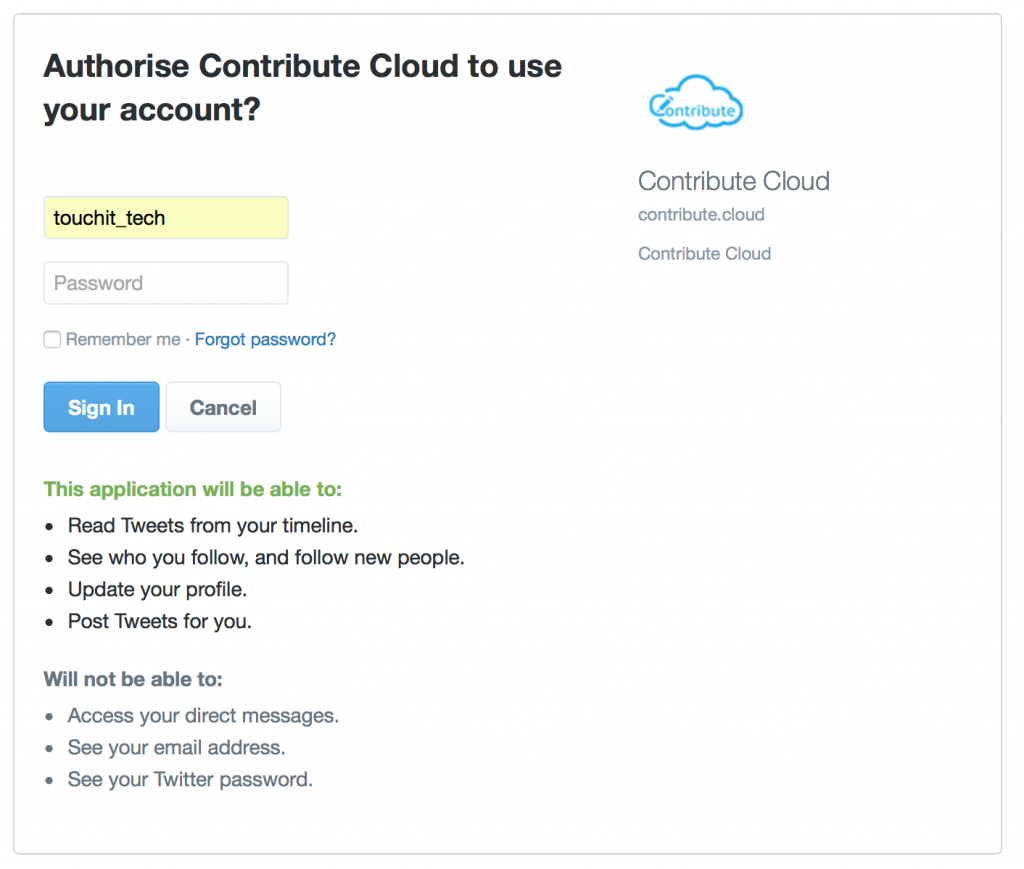Click the 'Remember me' label text

tap(123, 340)
